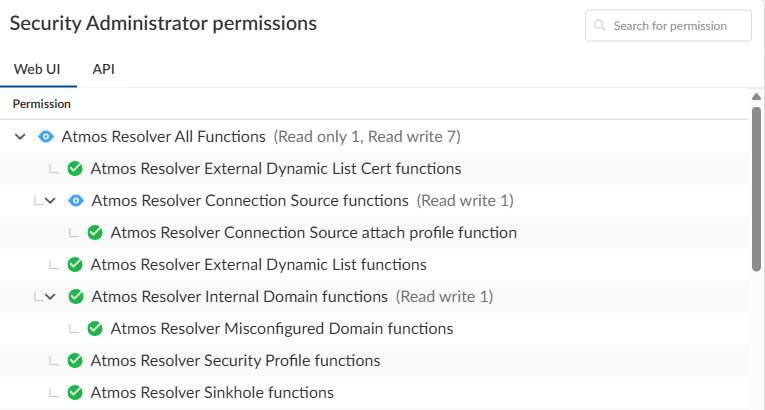Image resolution: width=765 pixels, height=410 pixels.
Task: Click green check beside Connection Source attach profile
Action: coord(95,233)
